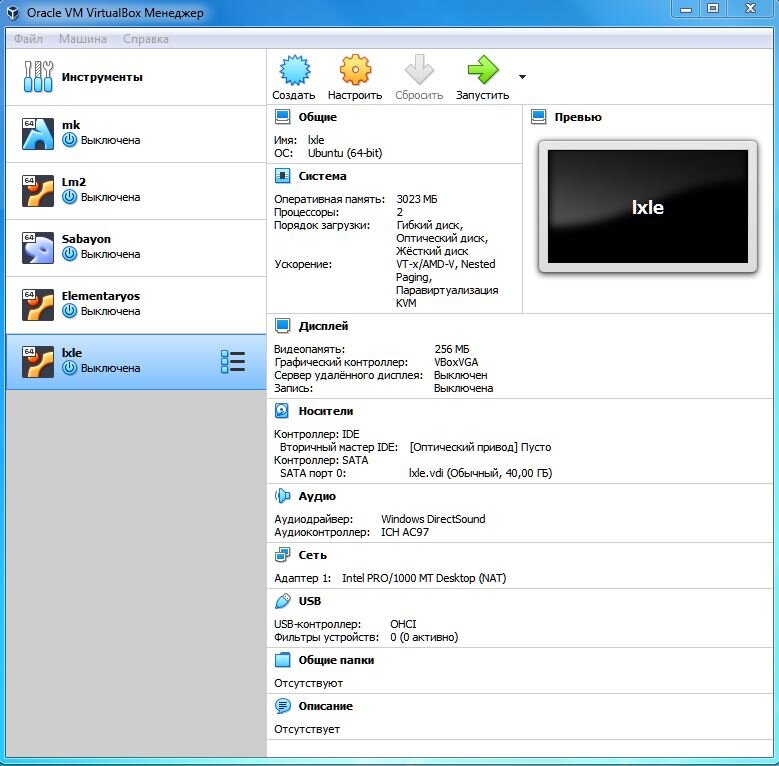The height and width of the screenshot is (766, 779).
Task: Expand the Запустить dropdown arrow
Action: click(x=522, y=77)
